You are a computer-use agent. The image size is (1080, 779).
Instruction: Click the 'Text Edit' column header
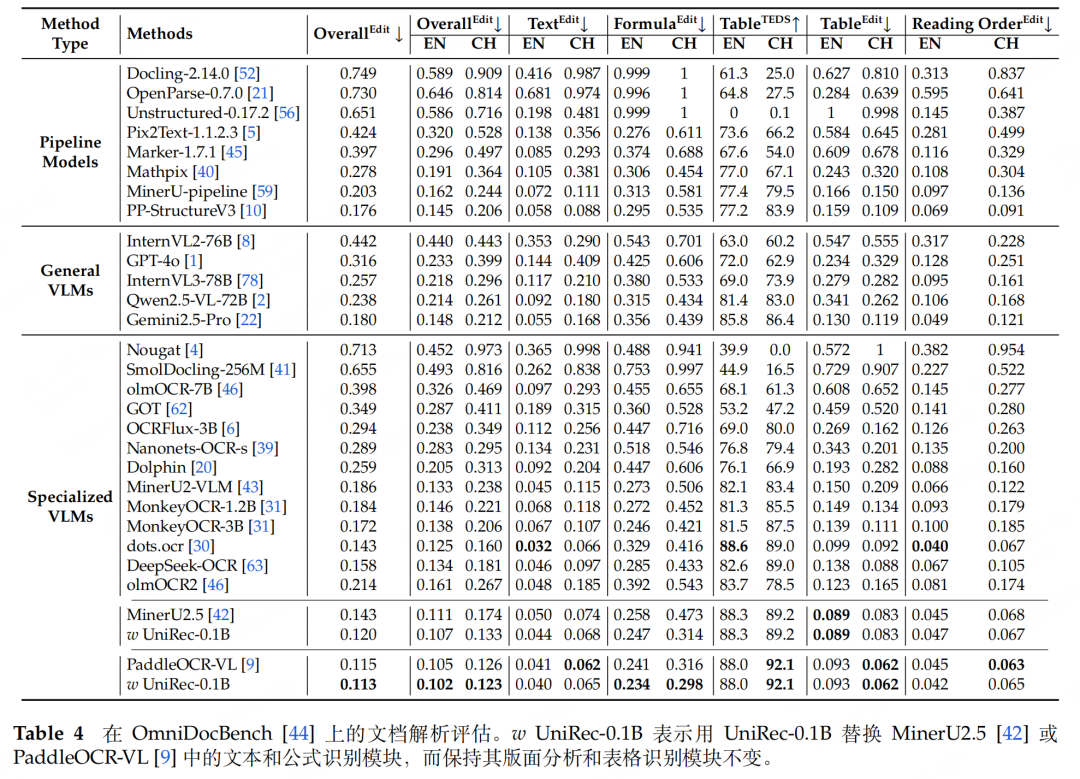[558, 23]
